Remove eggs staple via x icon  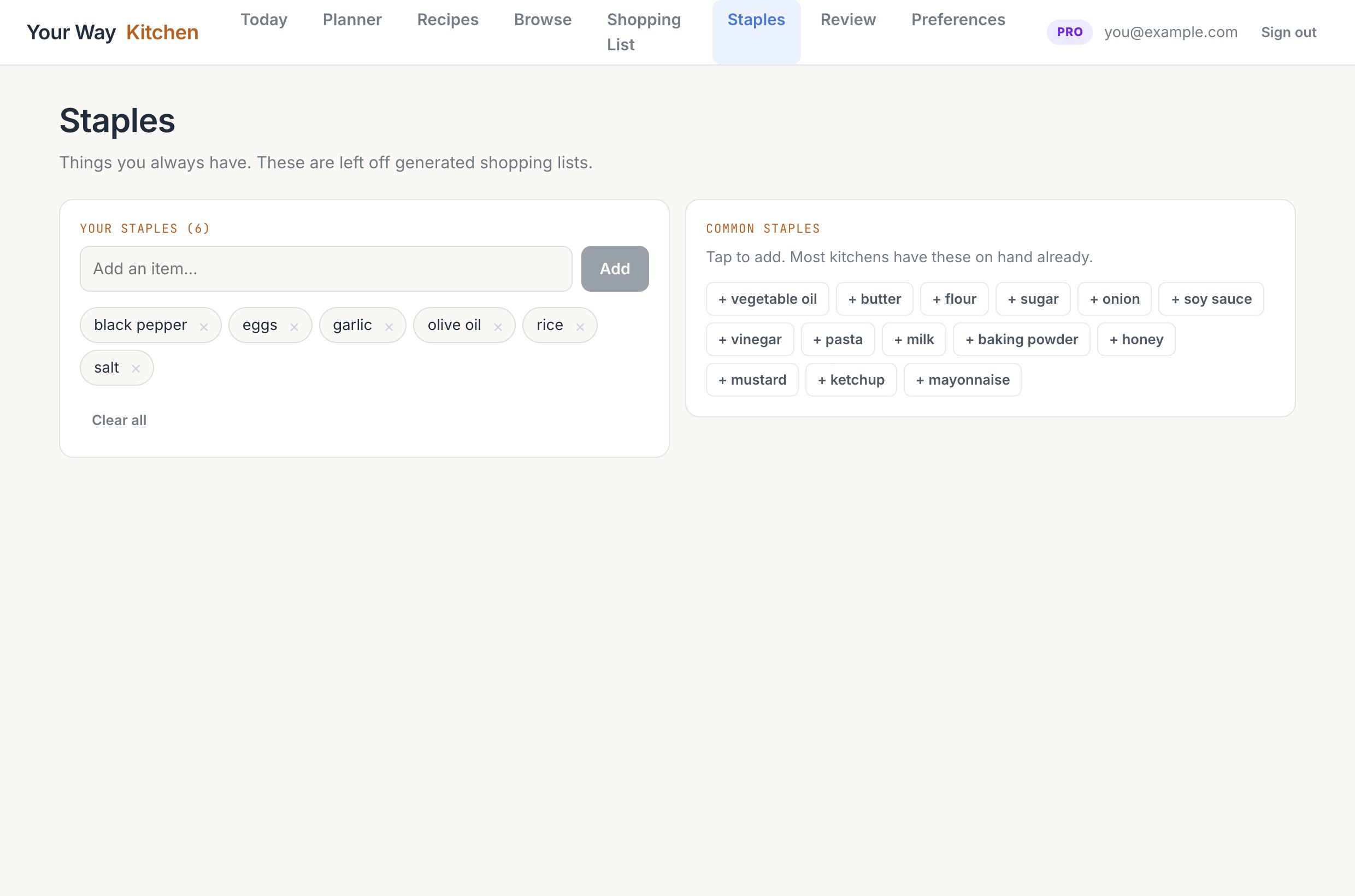click(x=294, y=327)
